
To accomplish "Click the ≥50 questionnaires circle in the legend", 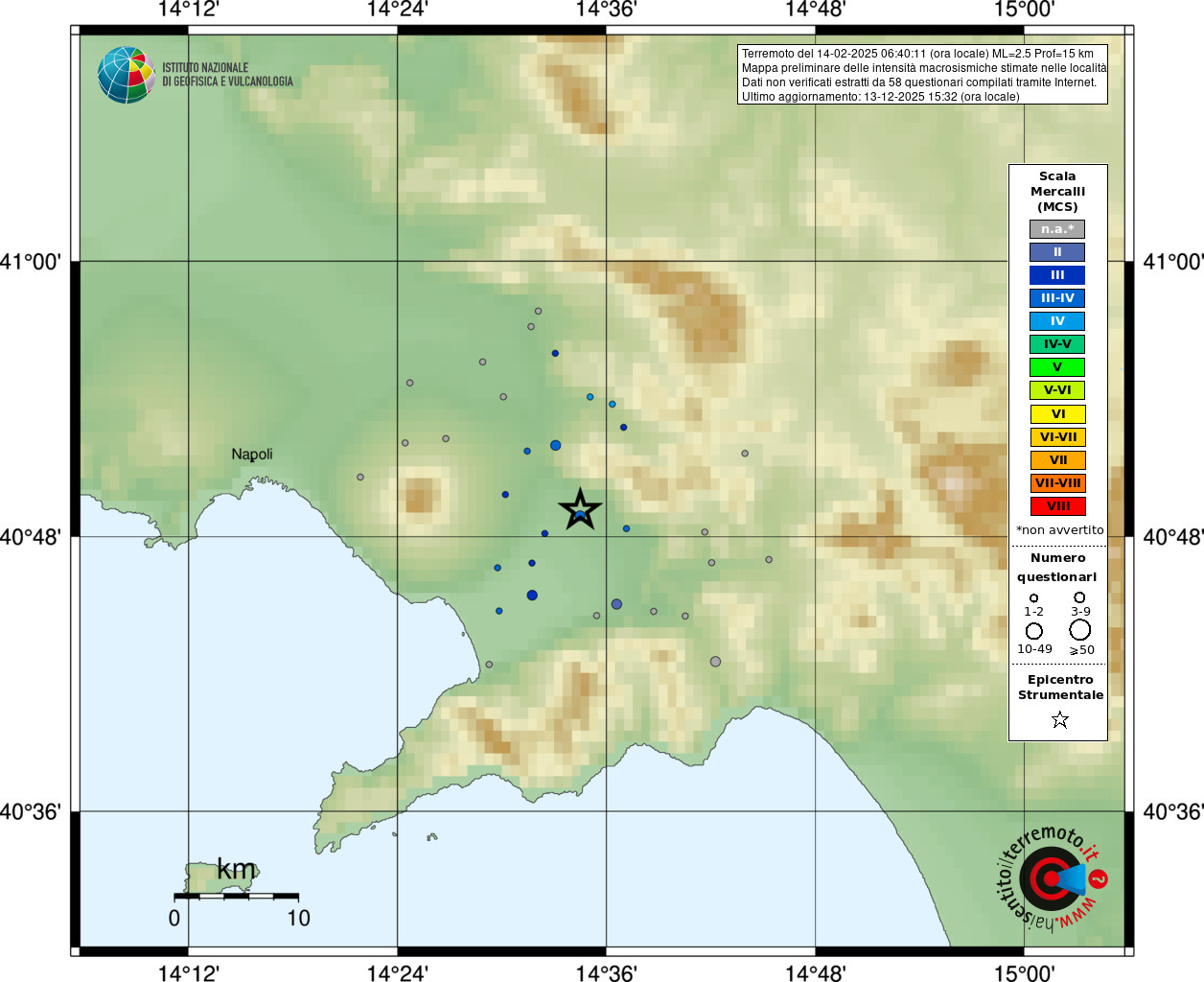I will (x=1080, y=630).
